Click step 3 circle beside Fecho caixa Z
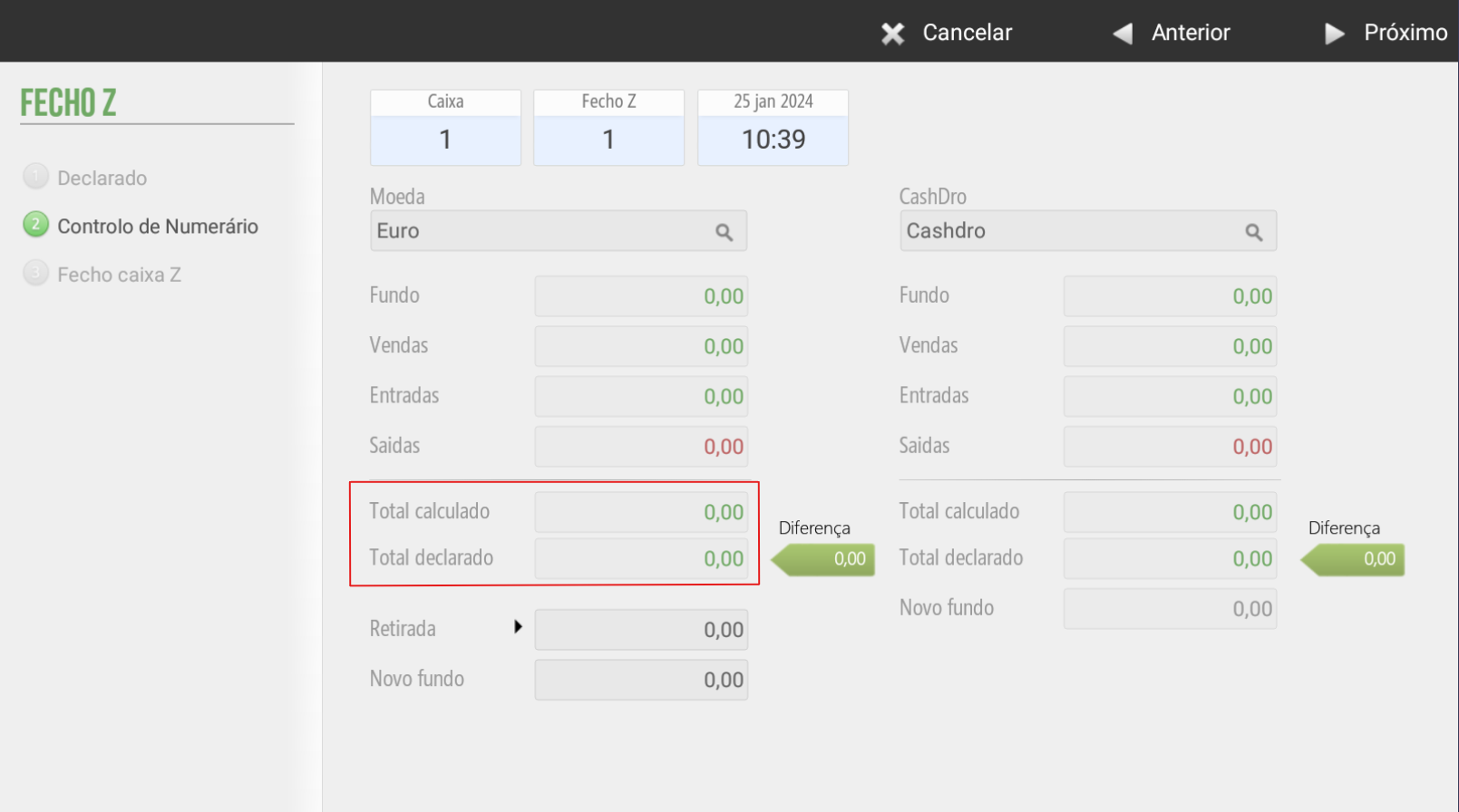 coord(35,272)
